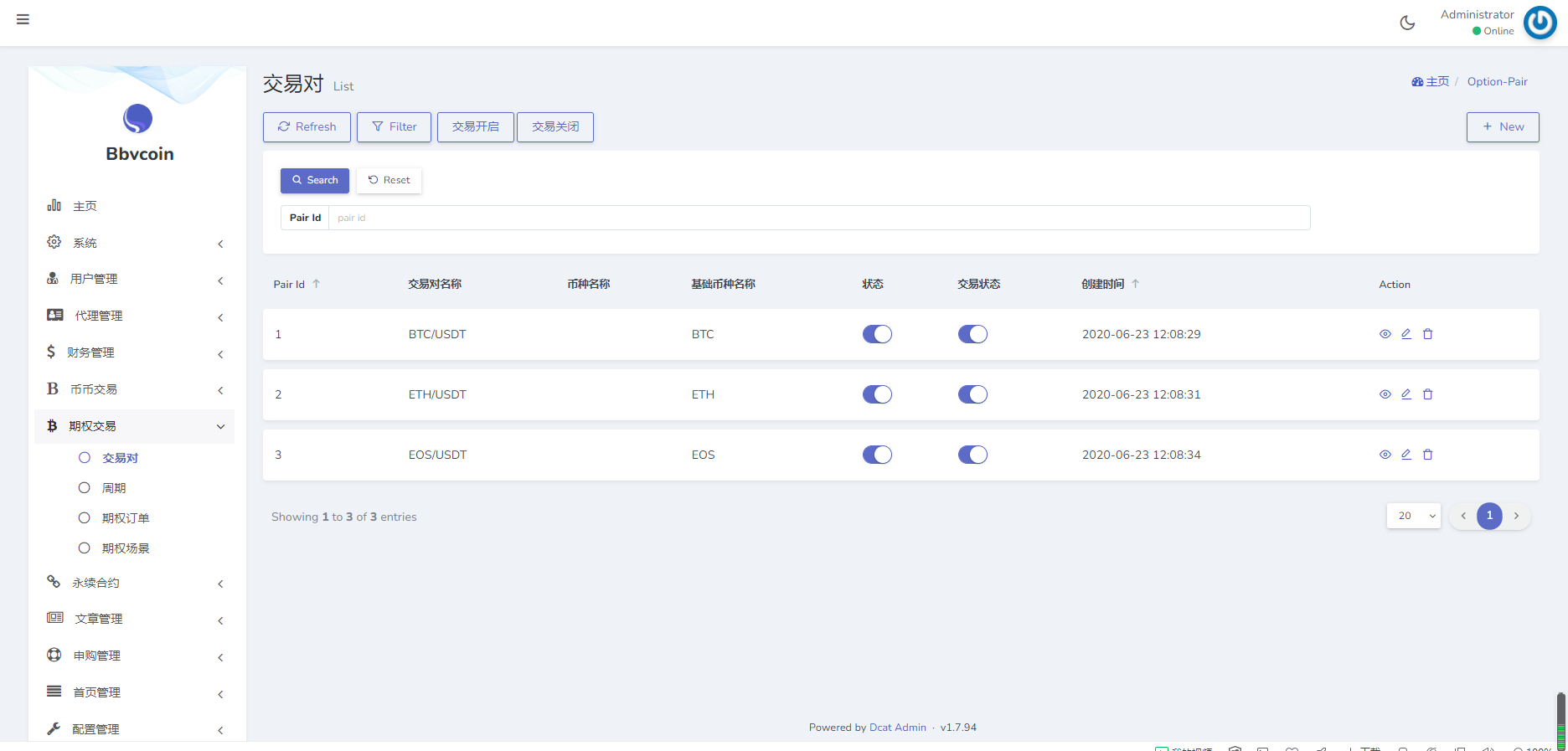Toggle 状态 switch for ETH/USDT
The height and width of the screenshot is (751, 1568).
877,394
